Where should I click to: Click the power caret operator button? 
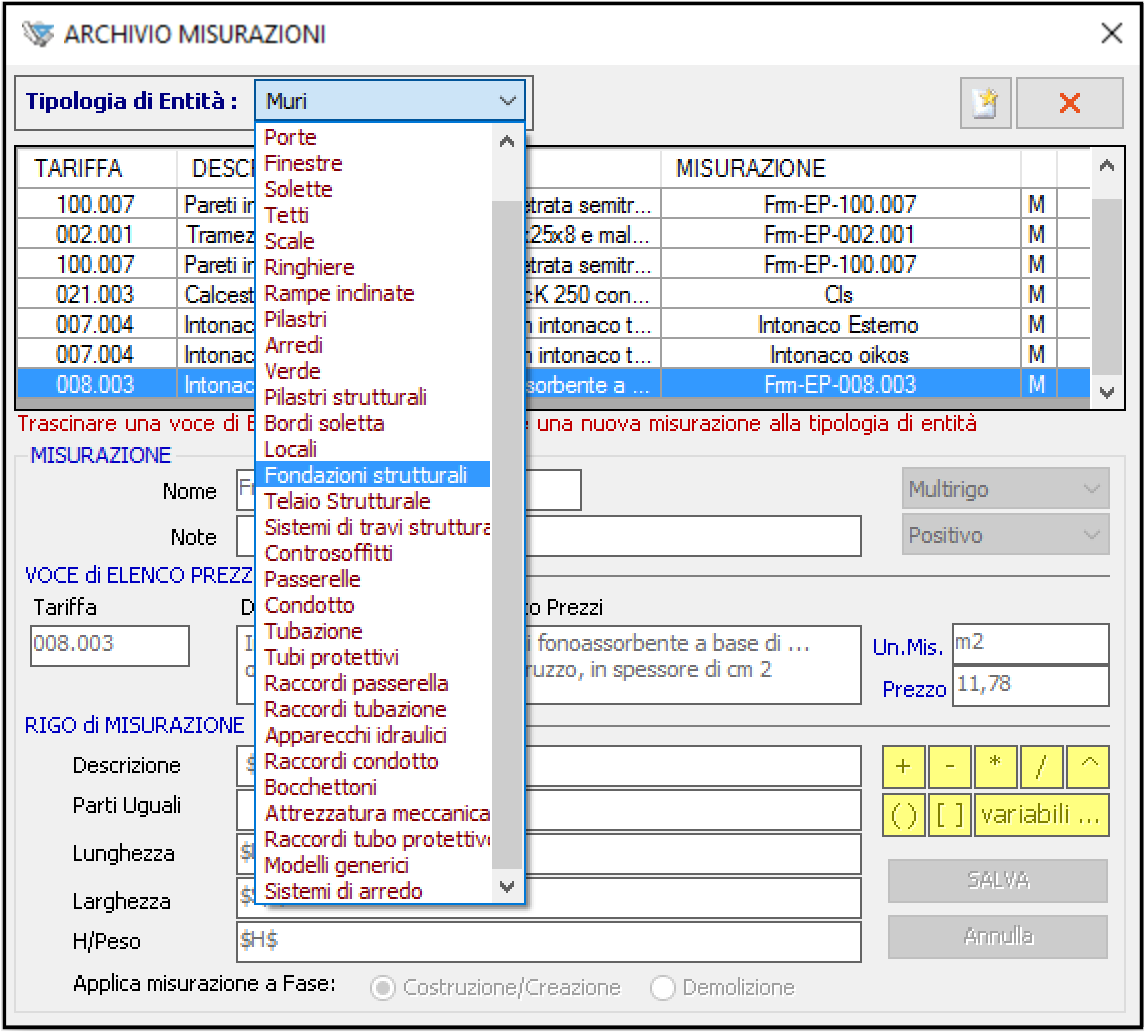click(1088, 767)
